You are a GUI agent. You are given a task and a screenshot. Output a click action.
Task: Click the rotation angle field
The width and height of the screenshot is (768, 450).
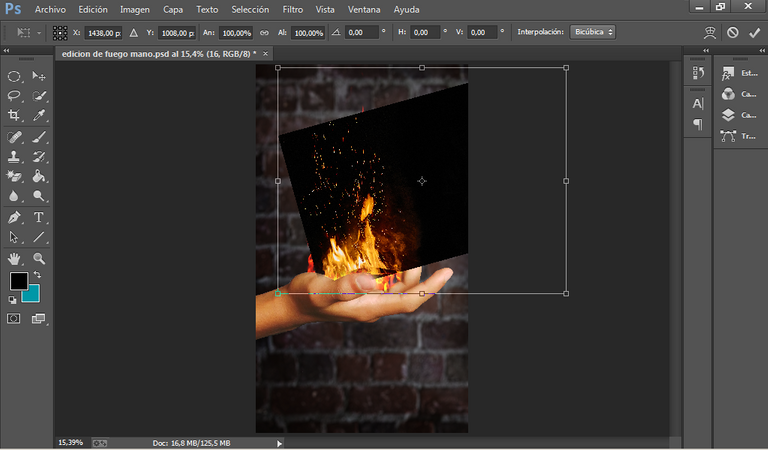tap(362, 33)
